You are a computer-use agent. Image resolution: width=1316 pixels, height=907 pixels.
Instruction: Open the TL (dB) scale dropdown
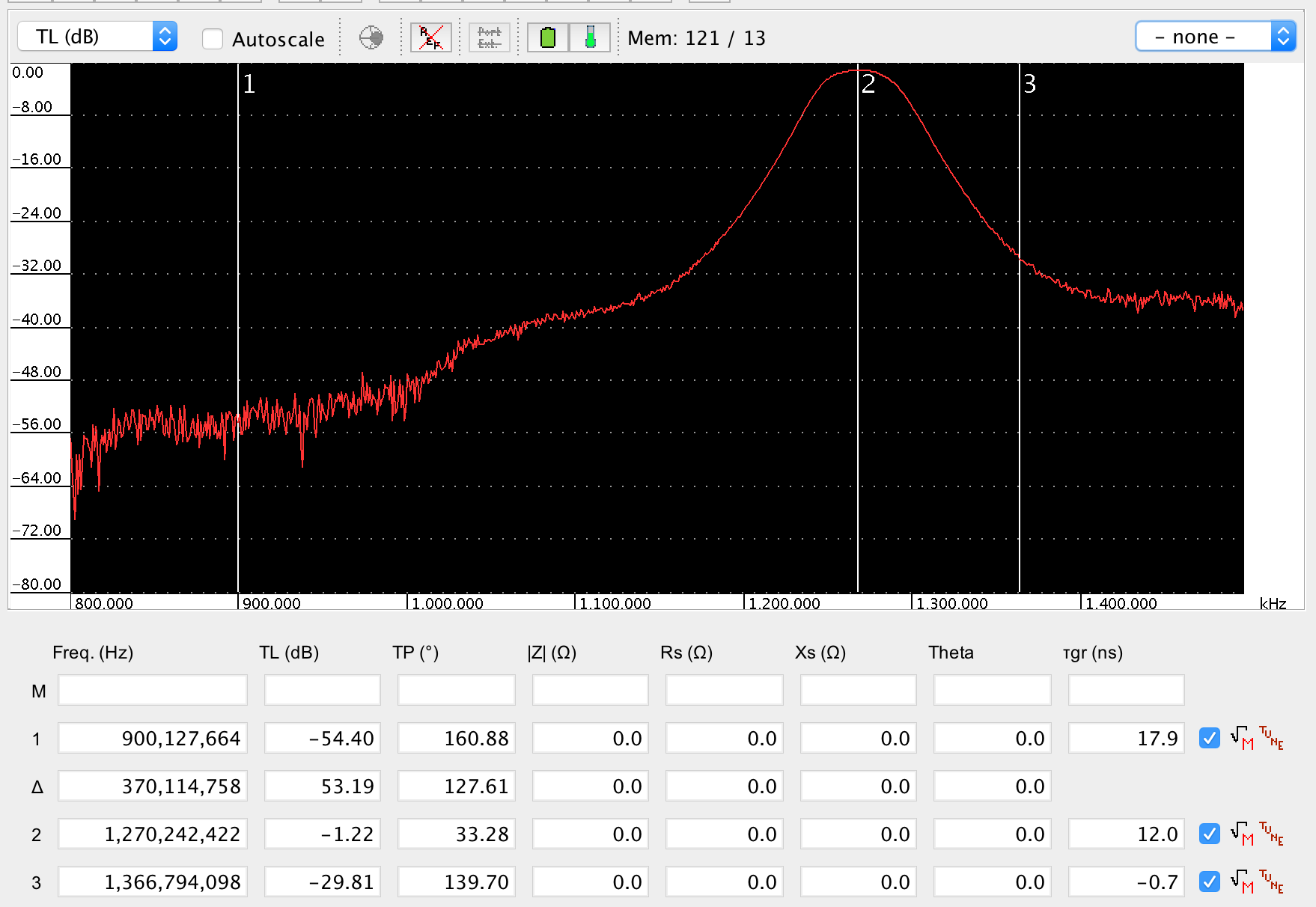click(x=97, y=37)
